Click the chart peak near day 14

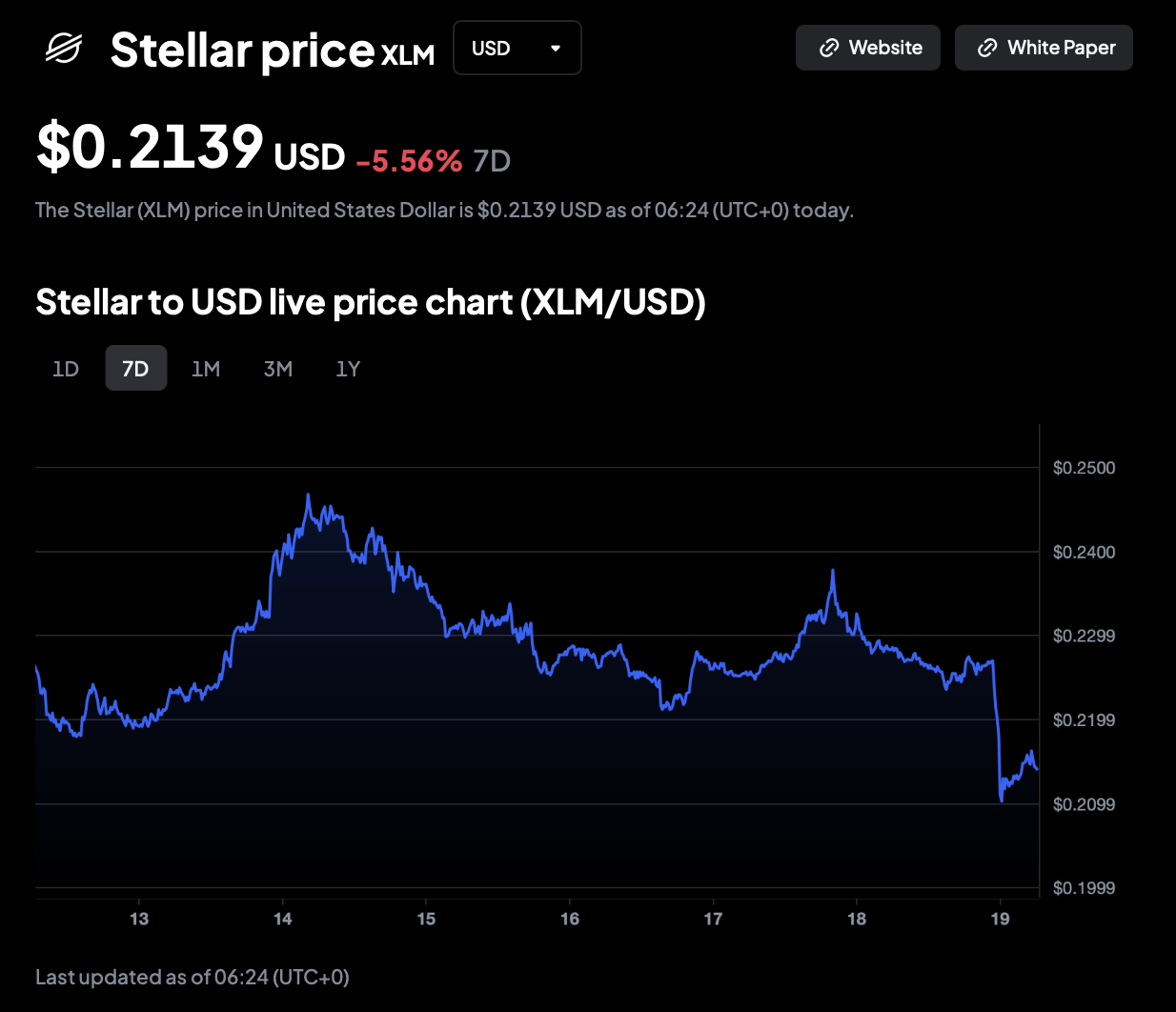click(308, 495)
